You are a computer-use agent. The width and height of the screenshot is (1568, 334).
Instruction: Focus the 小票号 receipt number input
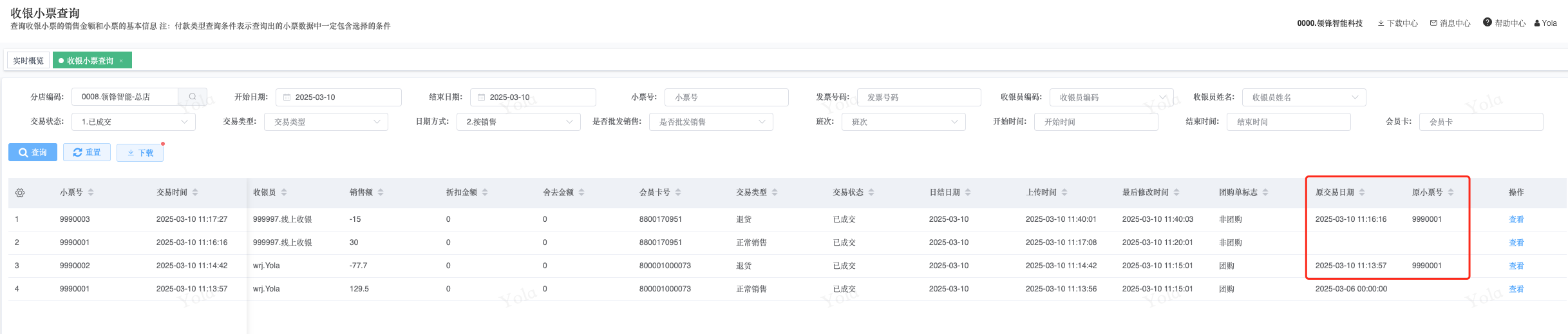click(x=726, y=97)
